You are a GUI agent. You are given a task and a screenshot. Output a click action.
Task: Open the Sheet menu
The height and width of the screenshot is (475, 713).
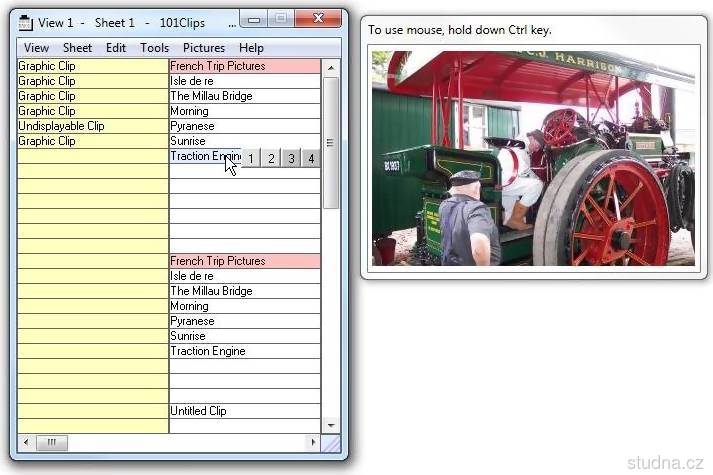pyautogui.click(x=77, y=48)
